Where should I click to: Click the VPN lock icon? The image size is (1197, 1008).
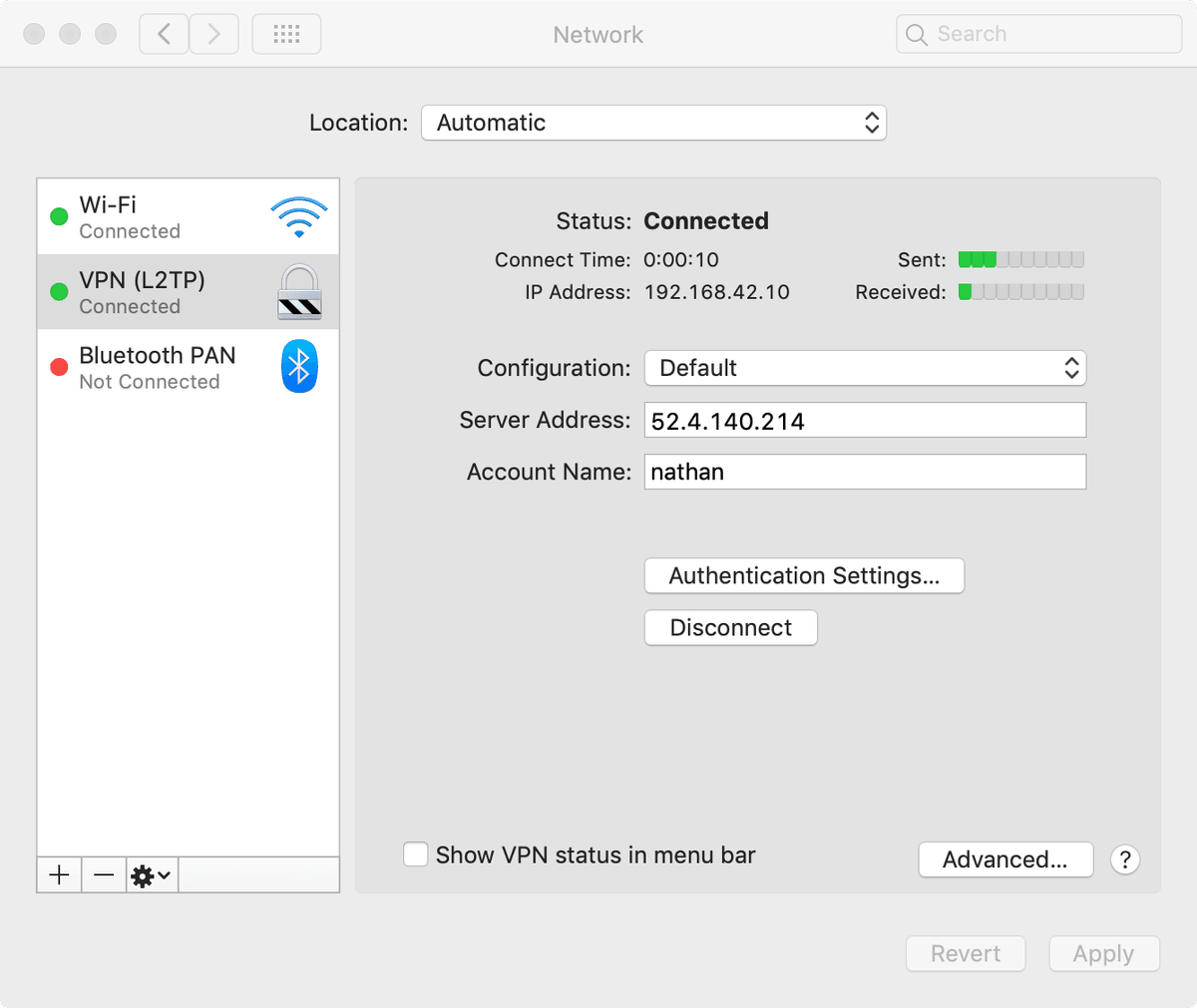click(x=299, y=291)
